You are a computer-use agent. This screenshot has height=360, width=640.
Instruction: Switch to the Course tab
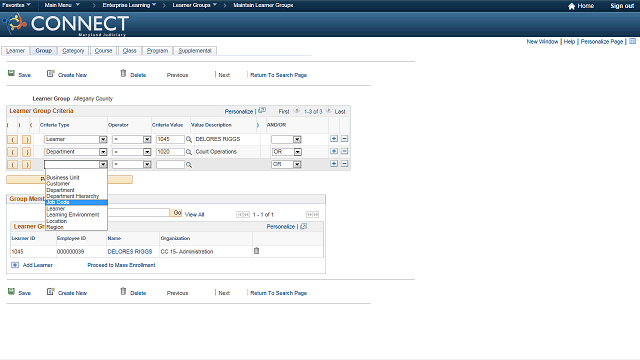pos(103,51)
